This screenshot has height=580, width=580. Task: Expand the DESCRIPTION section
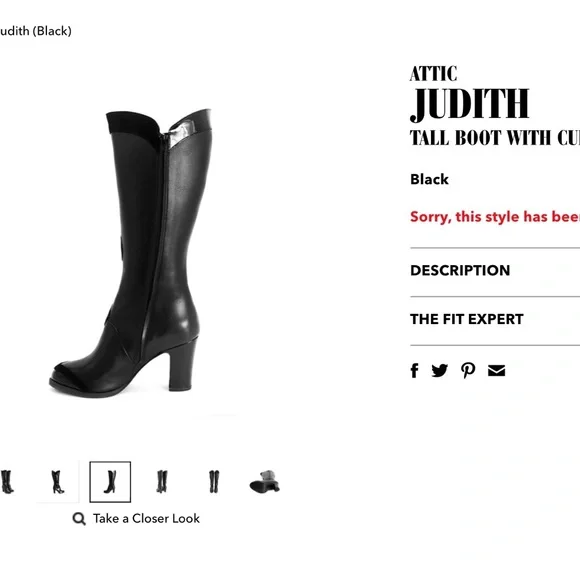[x=495, y=270]
